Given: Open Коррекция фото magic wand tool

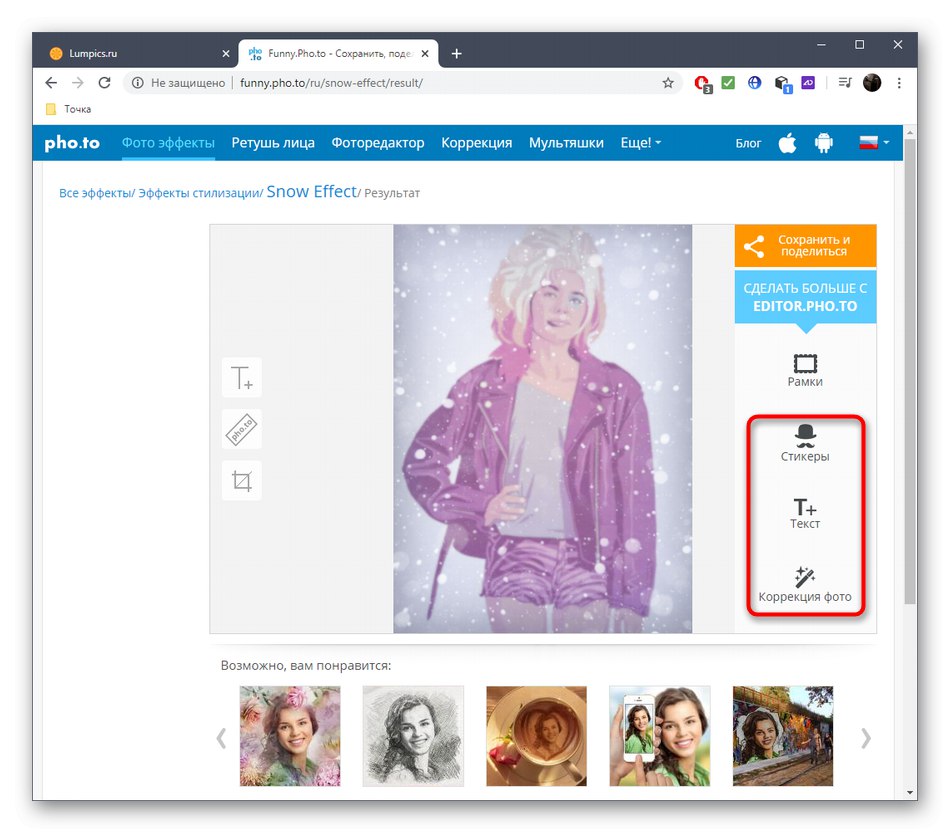Looking at the screenshot, I should tap(805, 585).
